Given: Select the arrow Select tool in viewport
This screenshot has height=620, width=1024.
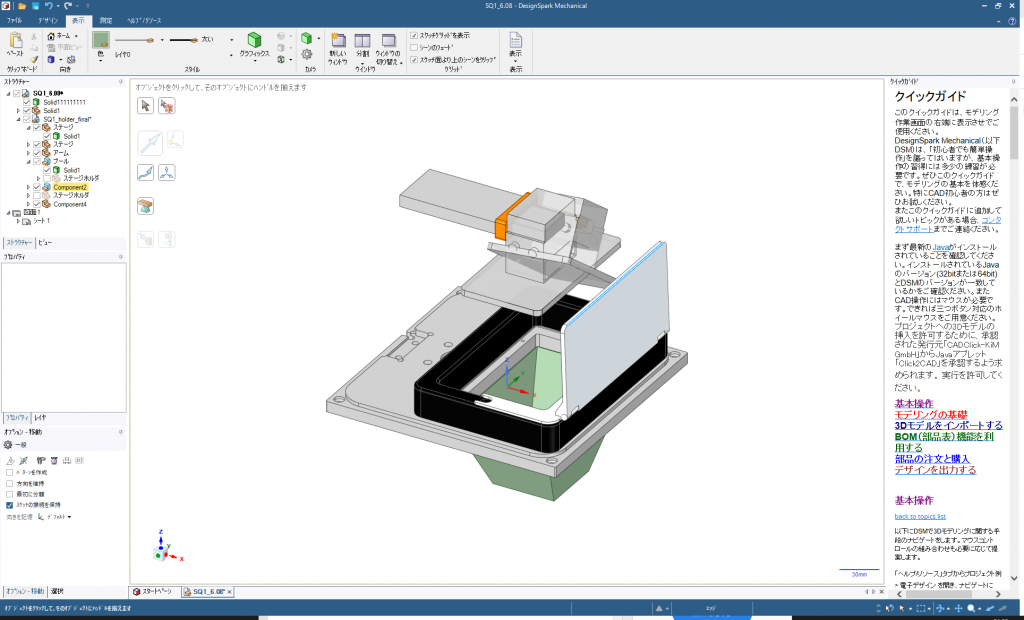Looking at the screenshot, I should (x=145, y=105).
